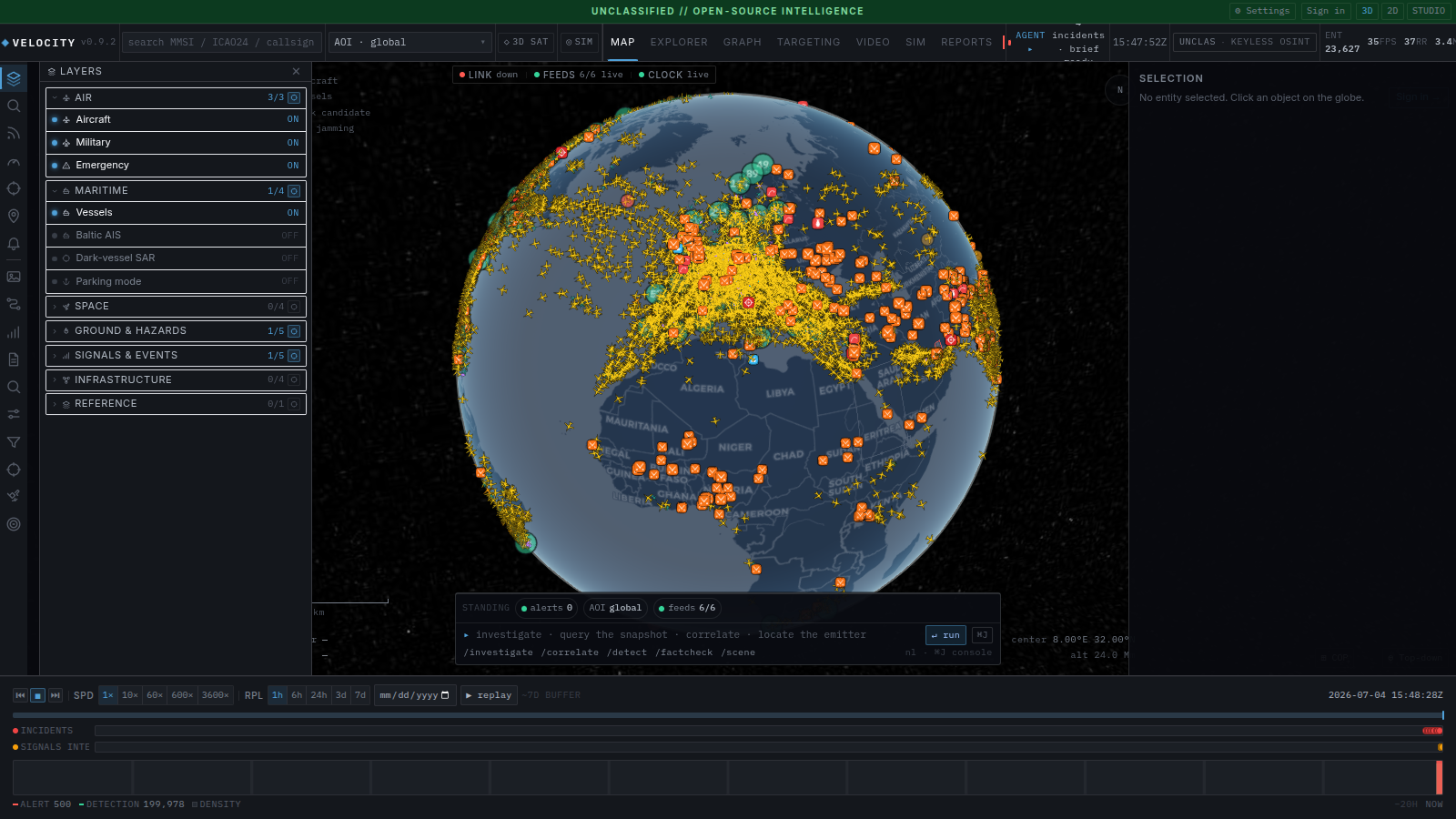Switch to the EXPLORER tab

pos(679,42)
